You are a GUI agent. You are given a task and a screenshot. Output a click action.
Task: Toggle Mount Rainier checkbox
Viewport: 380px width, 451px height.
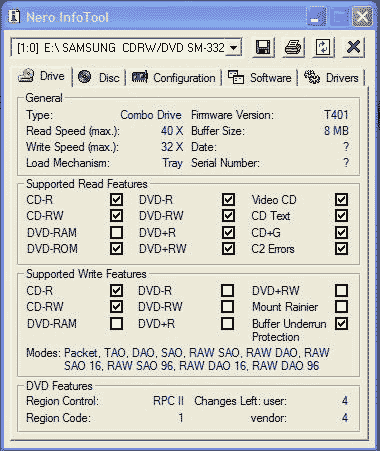pos(342,306)
